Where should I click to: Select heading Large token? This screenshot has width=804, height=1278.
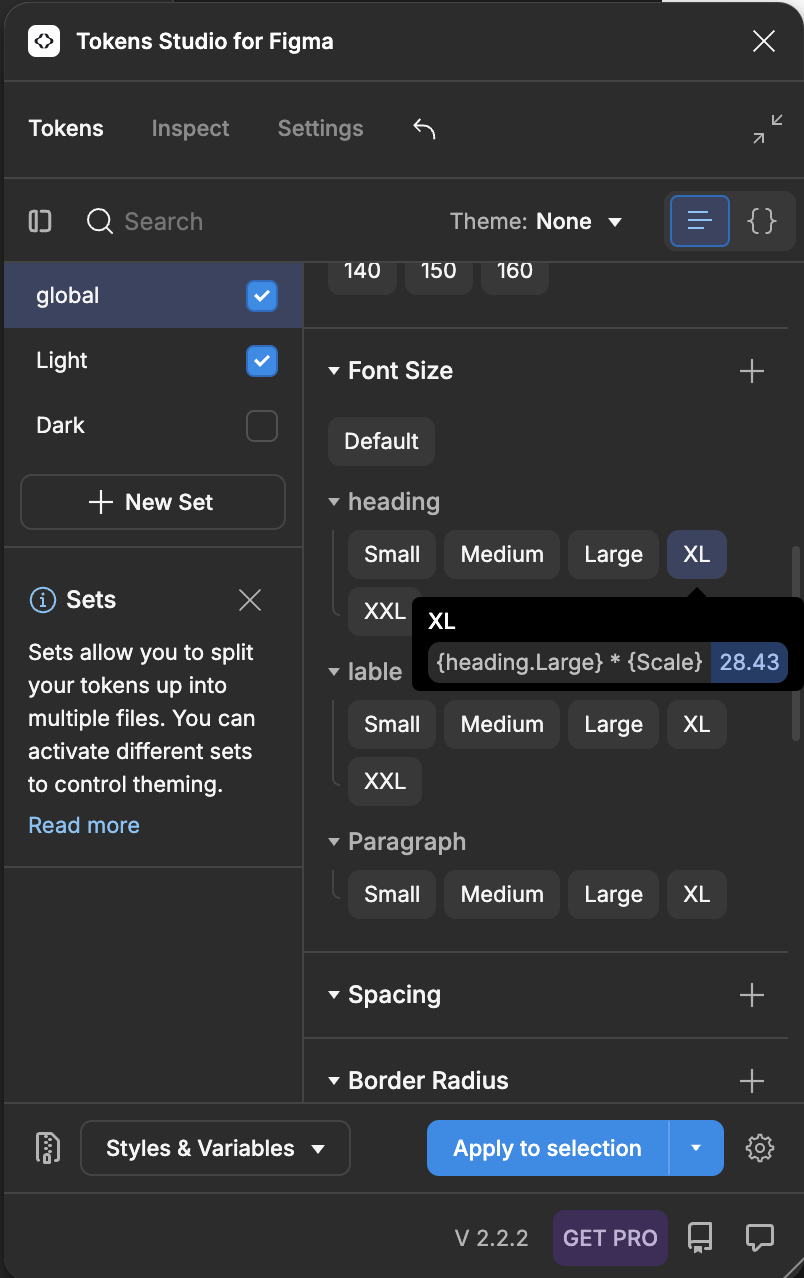tap(613, 554)
